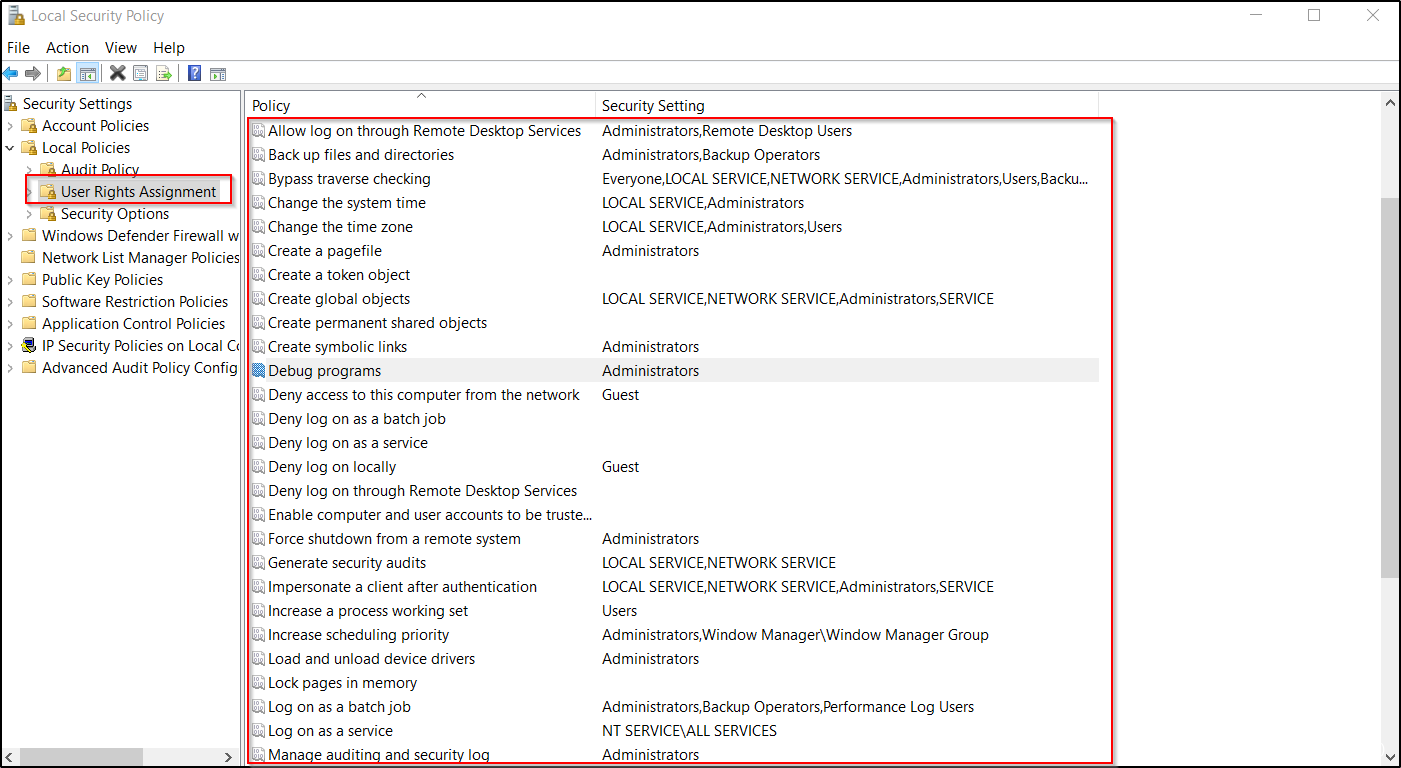Click the blue Help question mark icon
This screenshot has width=1401, height=768.
point(194,73)
